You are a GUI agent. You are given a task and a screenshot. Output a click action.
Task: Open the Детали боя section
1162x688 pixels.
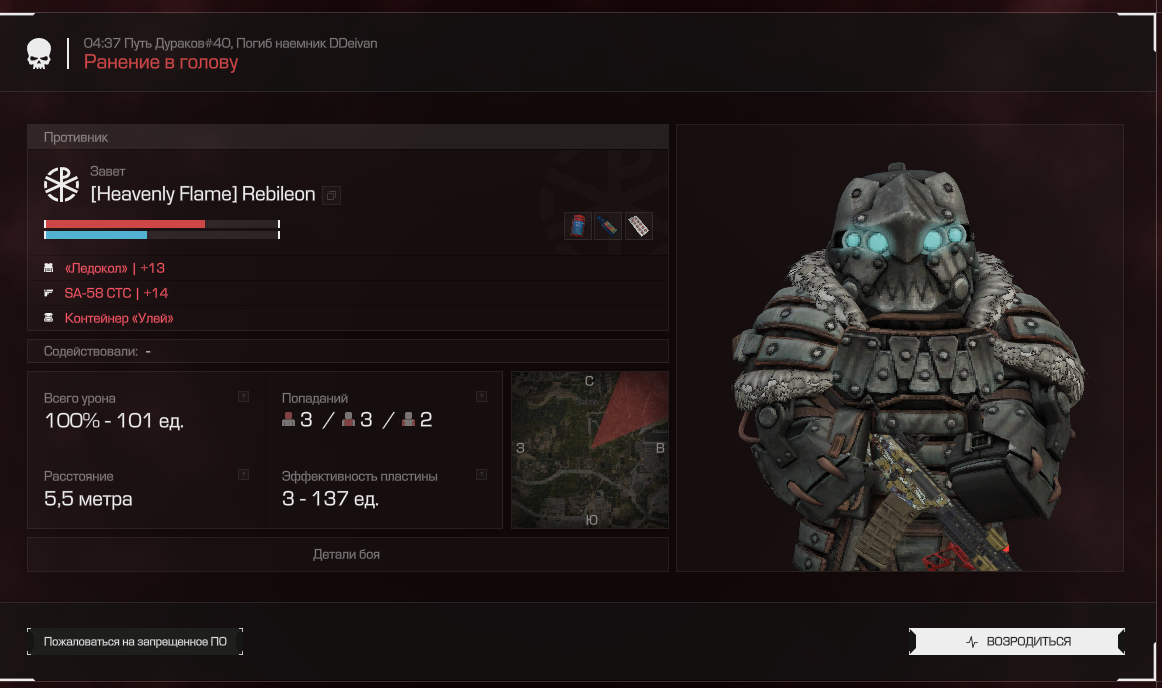point(348,555)
